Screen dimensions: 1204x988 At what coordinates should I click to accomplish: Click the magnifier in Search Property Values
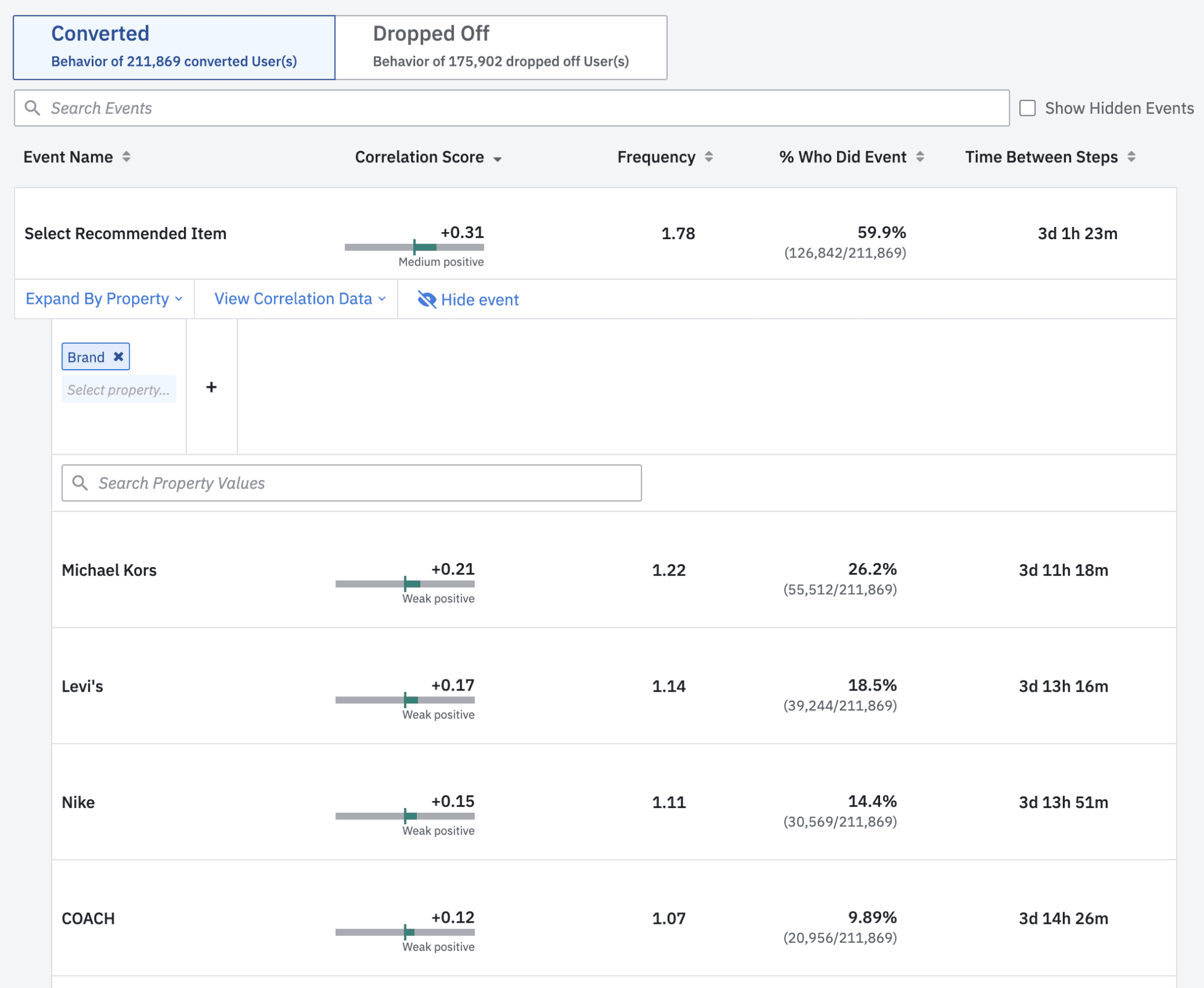[81, 483]
